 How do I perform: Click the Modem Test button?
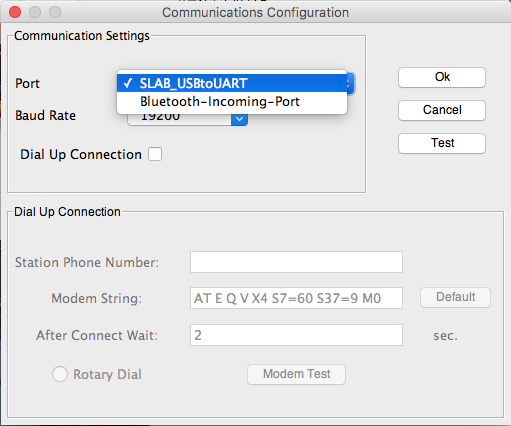tap(296, 374)
